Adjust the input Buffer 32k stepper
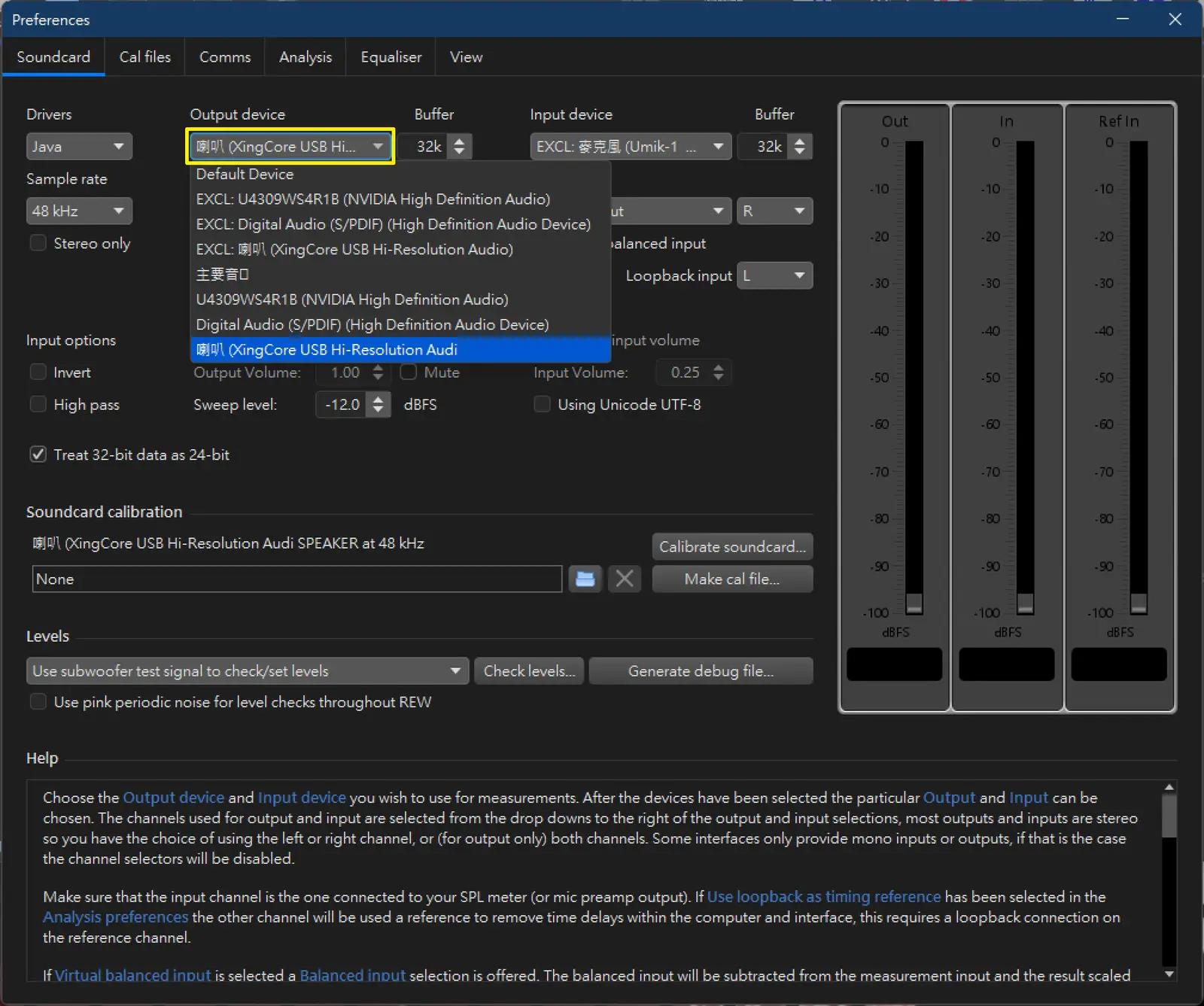Image resolution: width=1204 pixels, height=1006 pixels. (799, 147)
